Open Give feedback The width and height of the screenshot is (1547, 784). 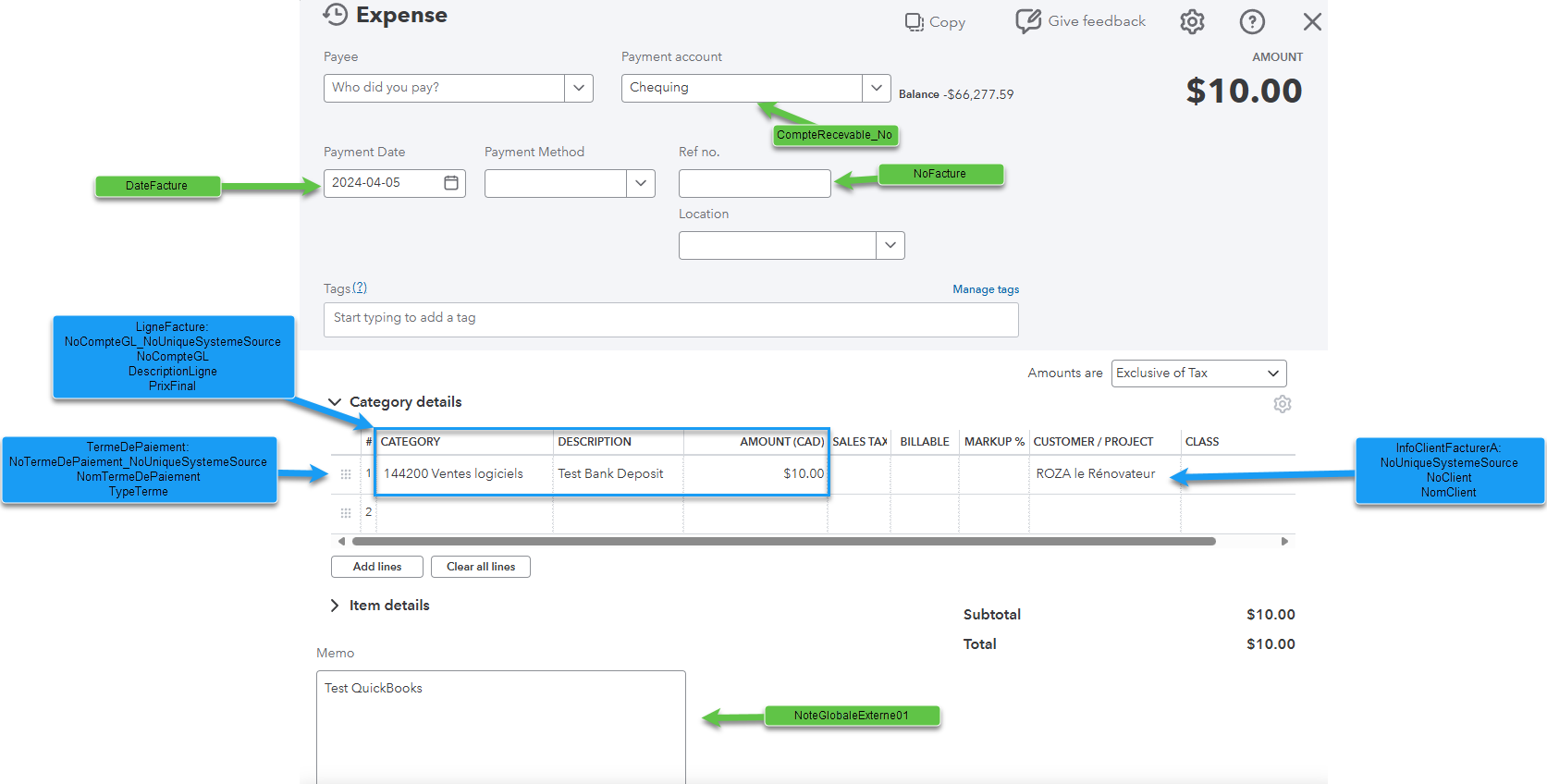coord(1080,21)
